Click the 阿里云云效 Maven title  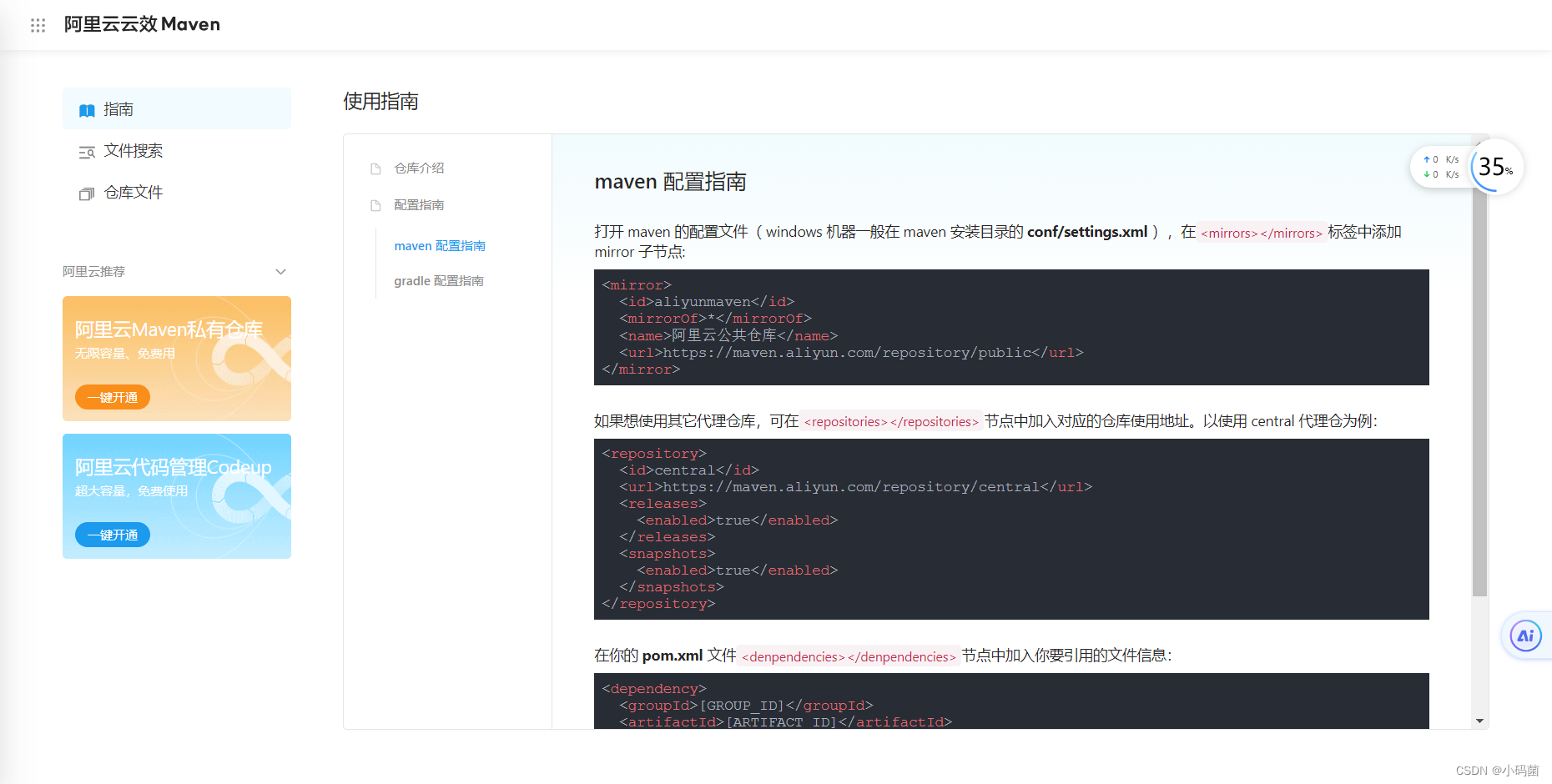pyautogui.click(x=142, y=24)
